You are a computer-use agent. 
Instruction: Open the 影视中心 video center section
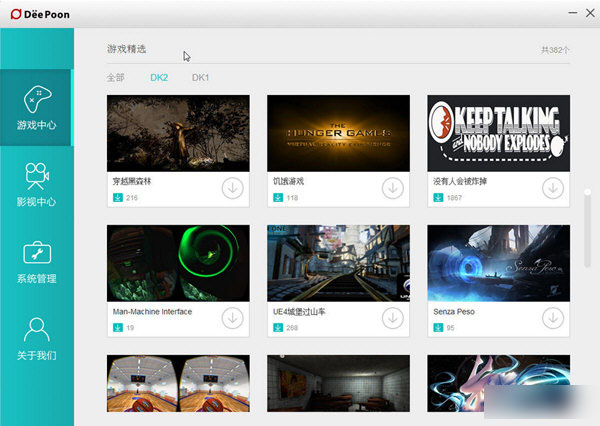click(x=36, y=184)
